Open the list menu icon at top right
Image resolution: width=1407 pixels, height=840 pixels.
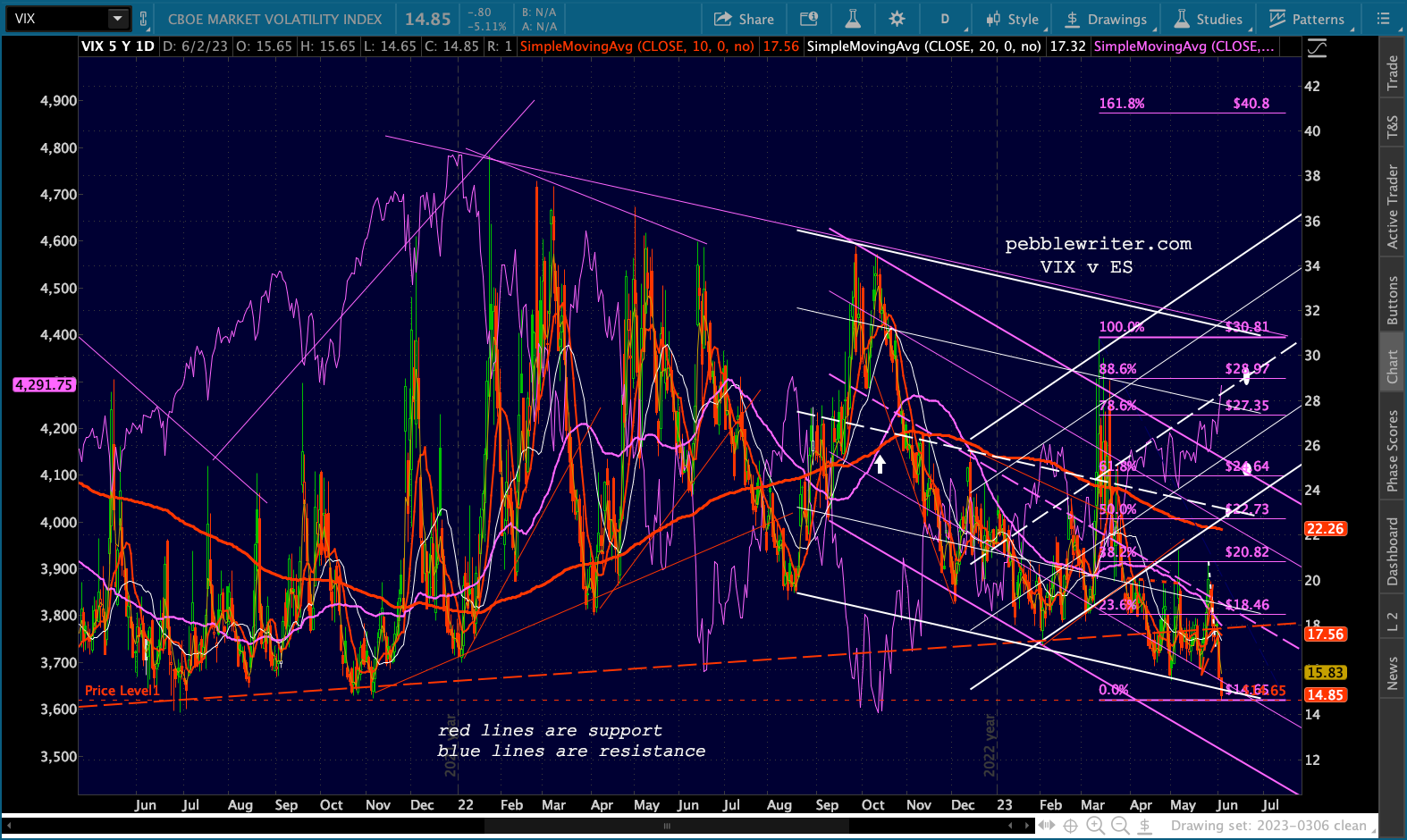pos(1383,19)
